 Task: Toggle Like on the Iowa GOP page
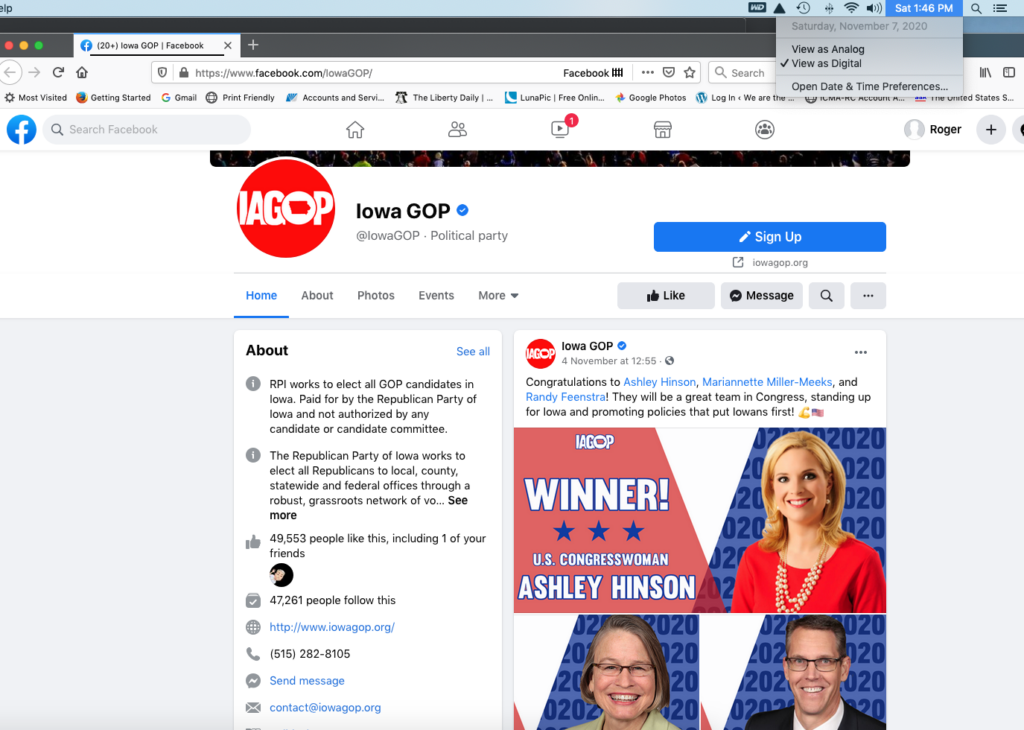(x=665, y=296)
